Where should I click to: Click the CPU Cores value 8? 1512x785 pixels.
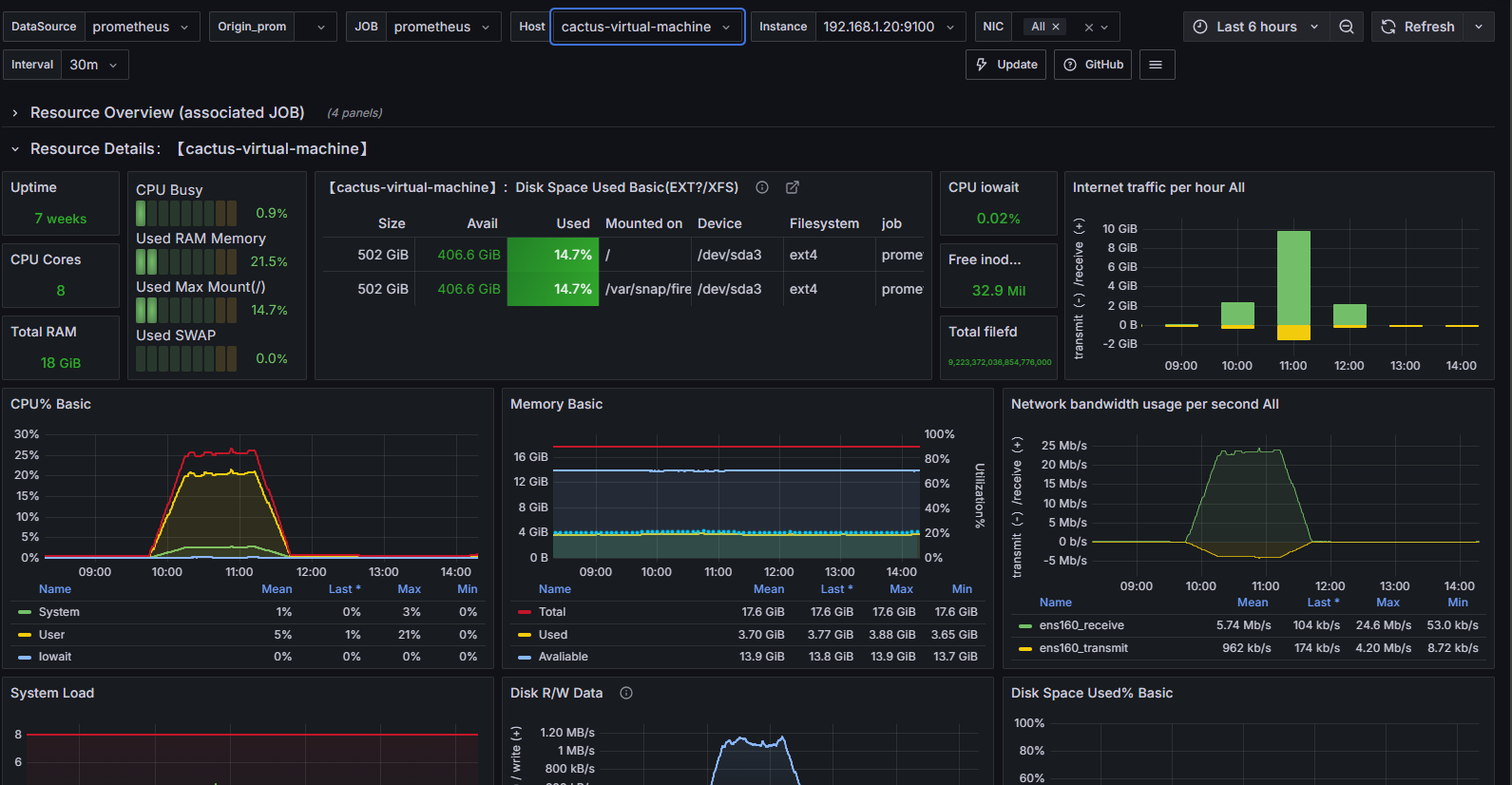pyautogui.click(x=61, y=291)
